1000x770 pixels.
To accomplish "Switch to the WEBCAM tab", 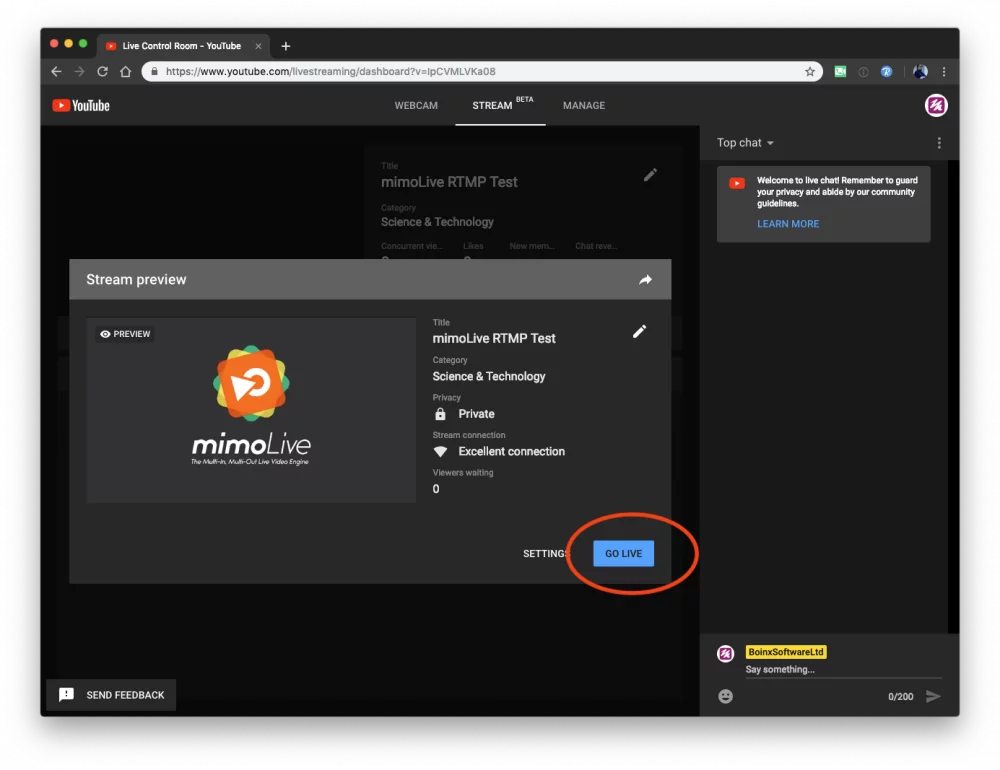I will click(x=416, y=105).
